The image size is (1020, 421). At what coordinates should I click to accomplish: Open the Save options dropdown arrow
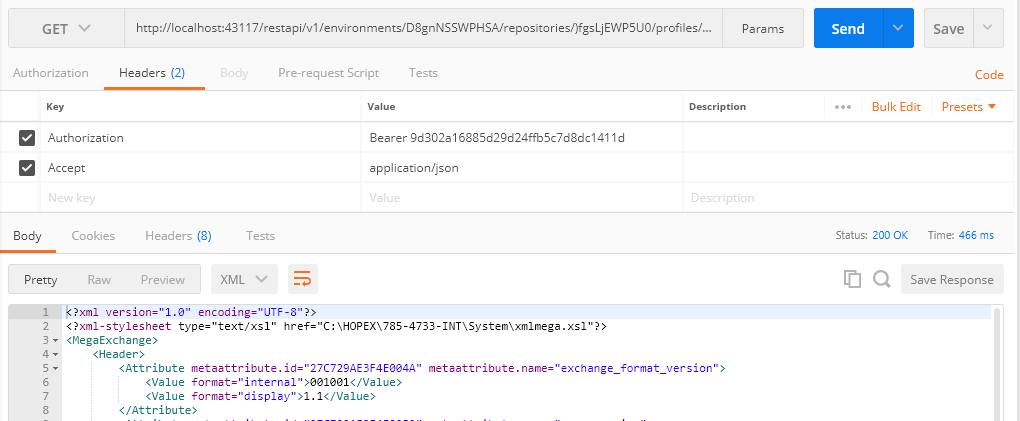(x=988, y=29)
